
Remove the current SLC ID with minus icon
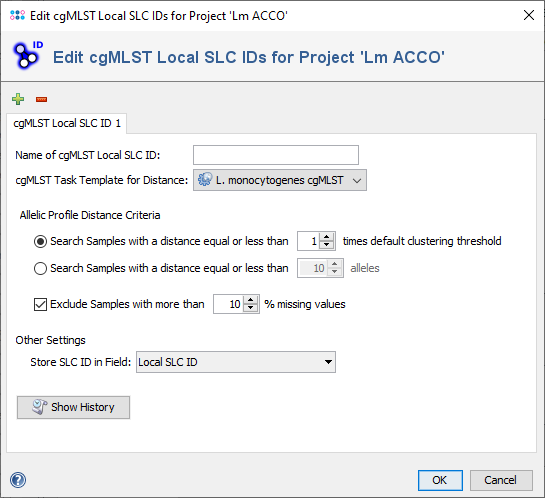41,100
